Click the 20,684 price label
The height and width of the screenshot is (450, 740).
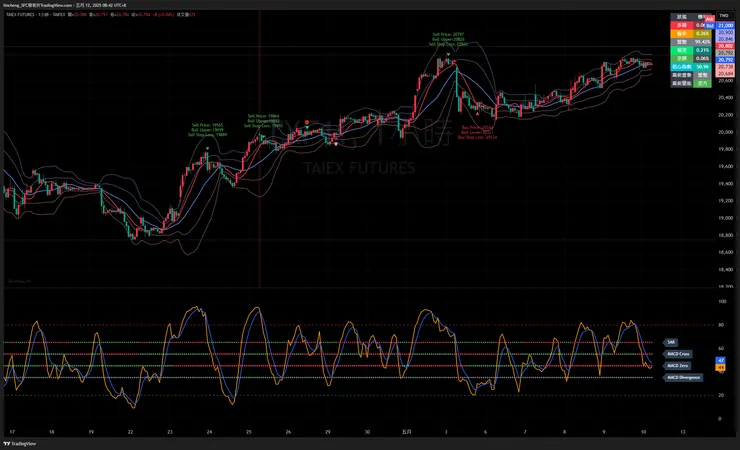pos(725,74)
